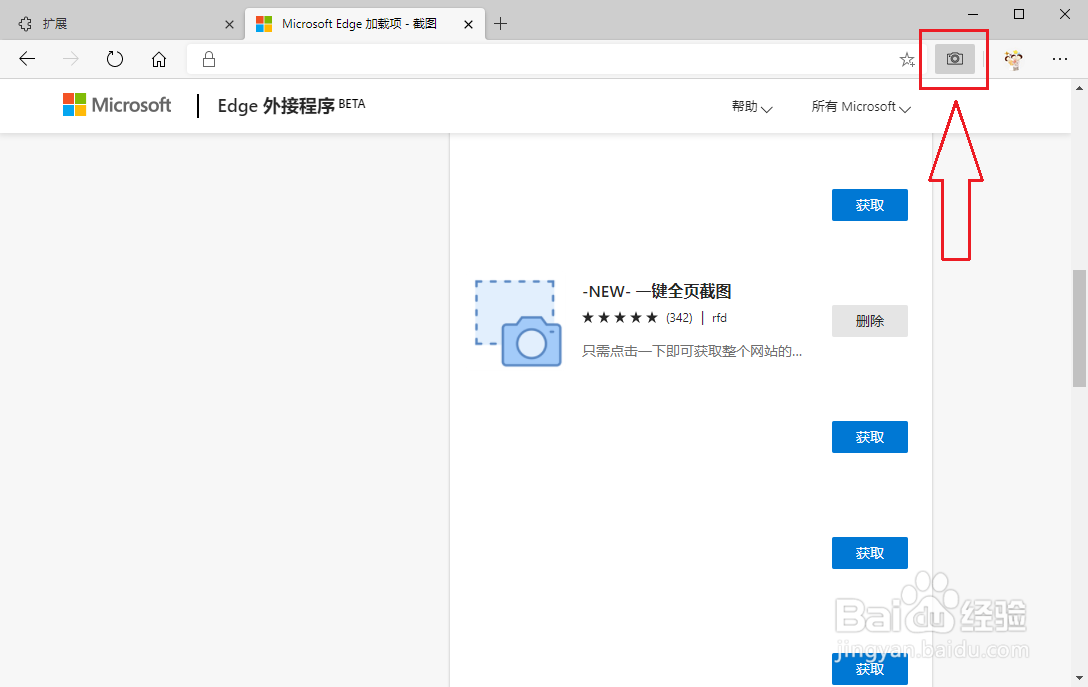Add page to favorites star
The width and height of the screenshot is (1088, 687).
tap(907, 60)
